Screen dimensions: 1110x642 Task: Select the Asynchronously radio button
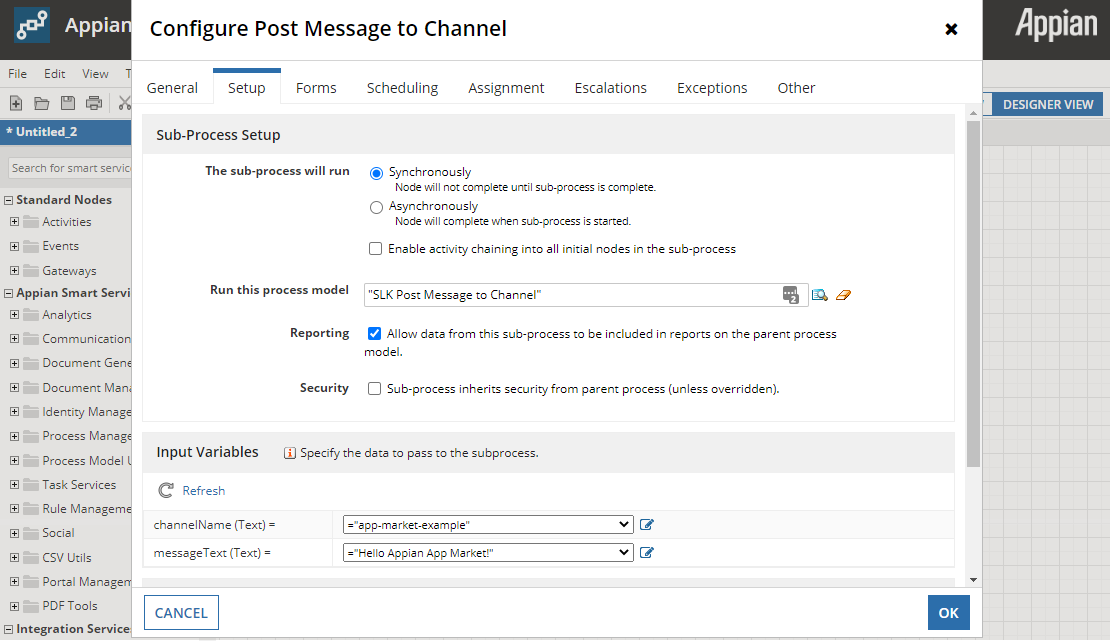(376, 208)
